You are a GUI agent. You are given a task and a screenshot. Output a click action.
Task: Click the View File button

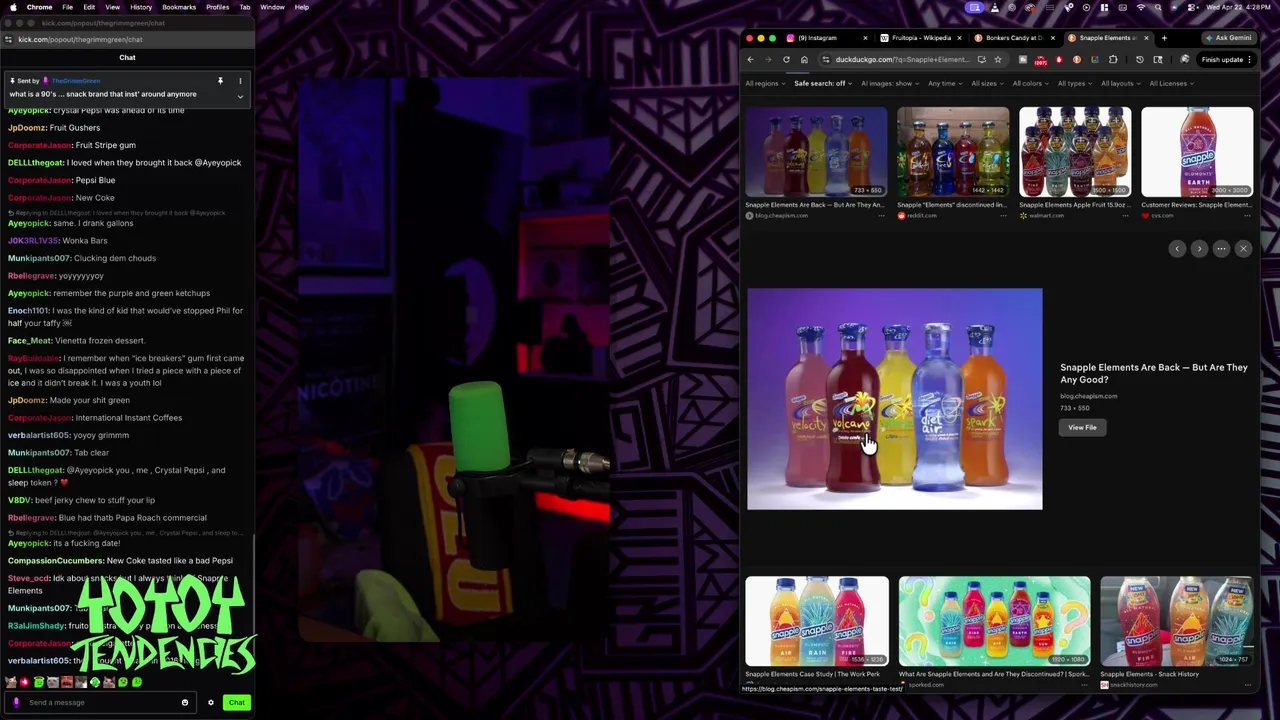point(1082,428)
